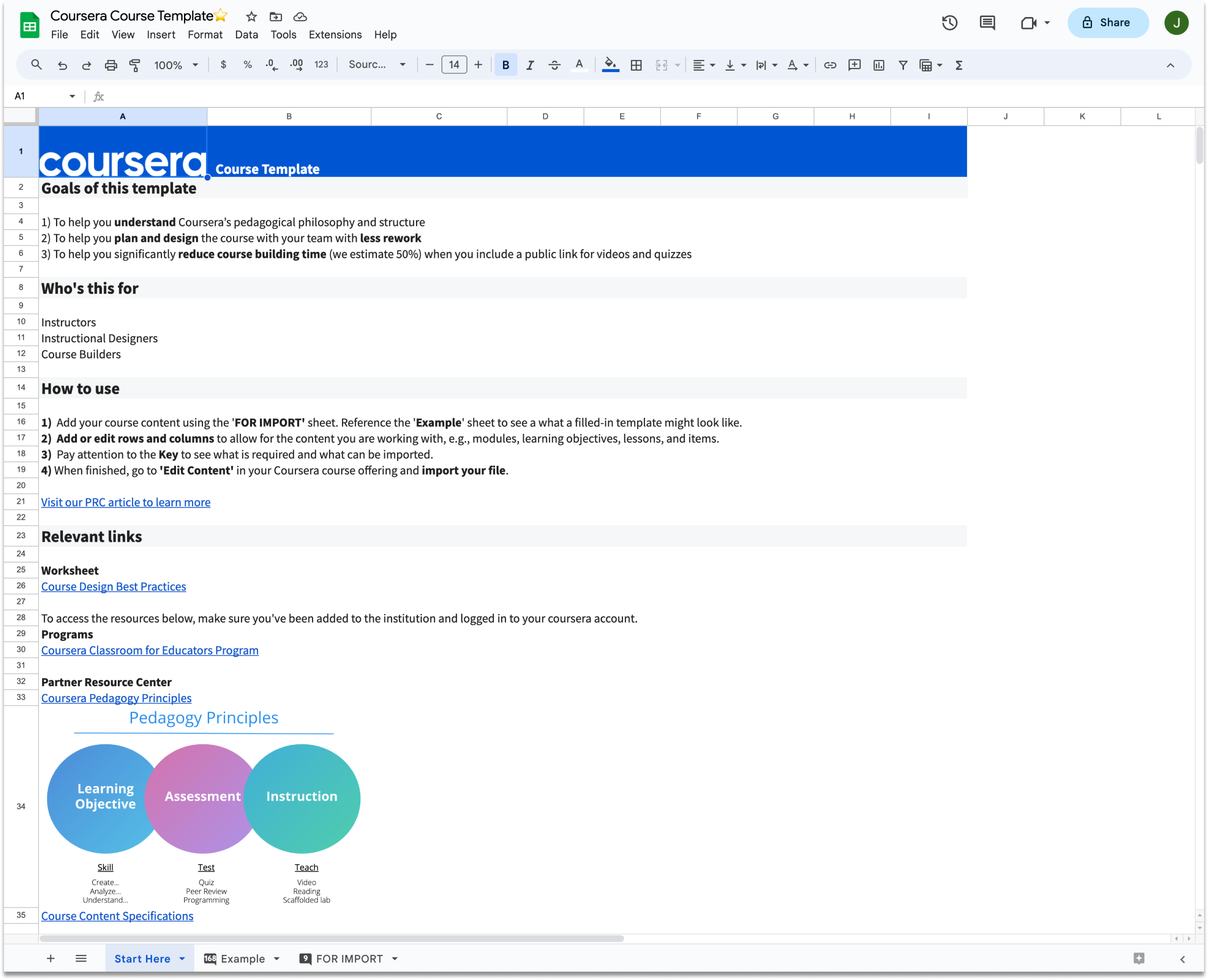The height and width of the screenshot is (980, 1208).
Task: Click the create filter icon
Action: pos(903,65)
